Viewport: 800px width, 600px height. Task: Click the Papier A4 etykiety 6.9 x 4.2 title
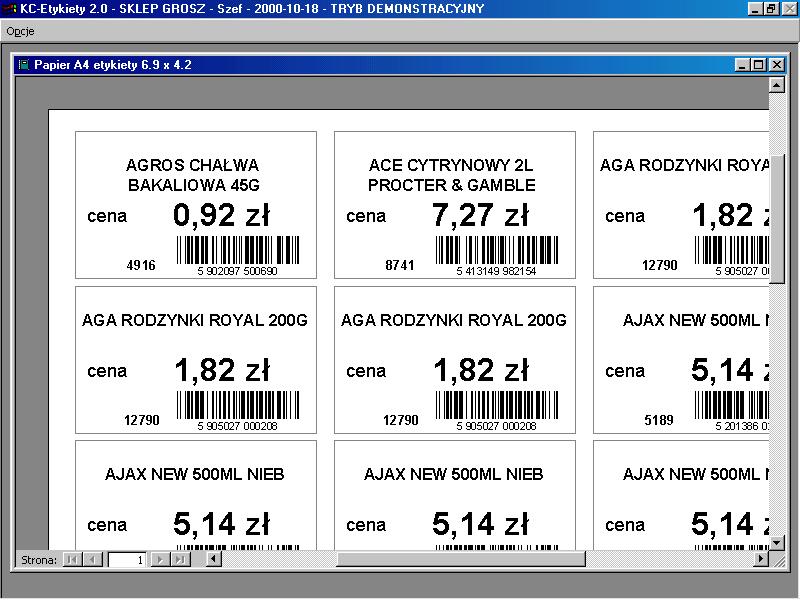pyautogui.click(x=113, y=65)
